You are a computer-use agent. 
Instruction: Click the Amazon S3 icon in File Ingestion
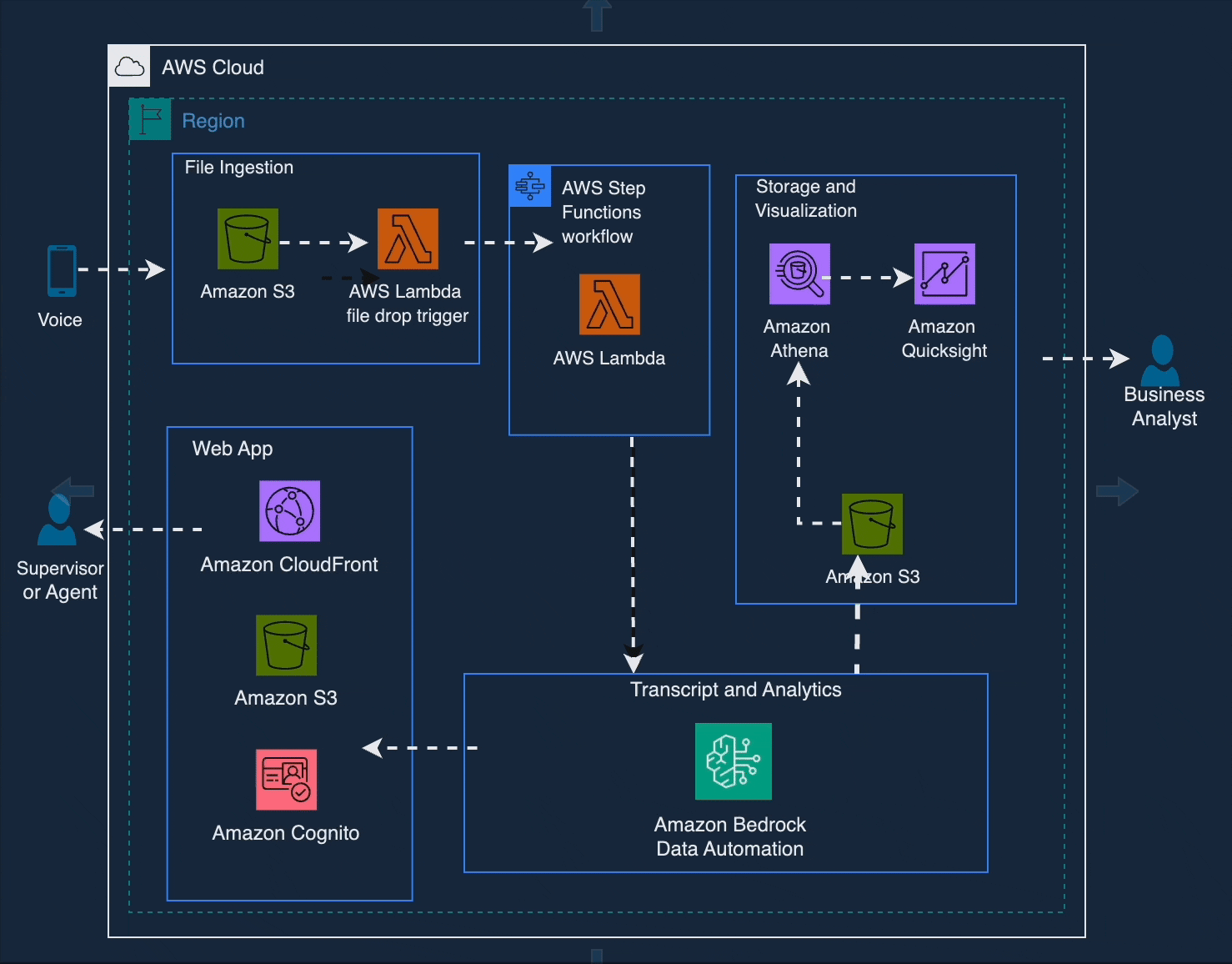click(x=248, y=239)
